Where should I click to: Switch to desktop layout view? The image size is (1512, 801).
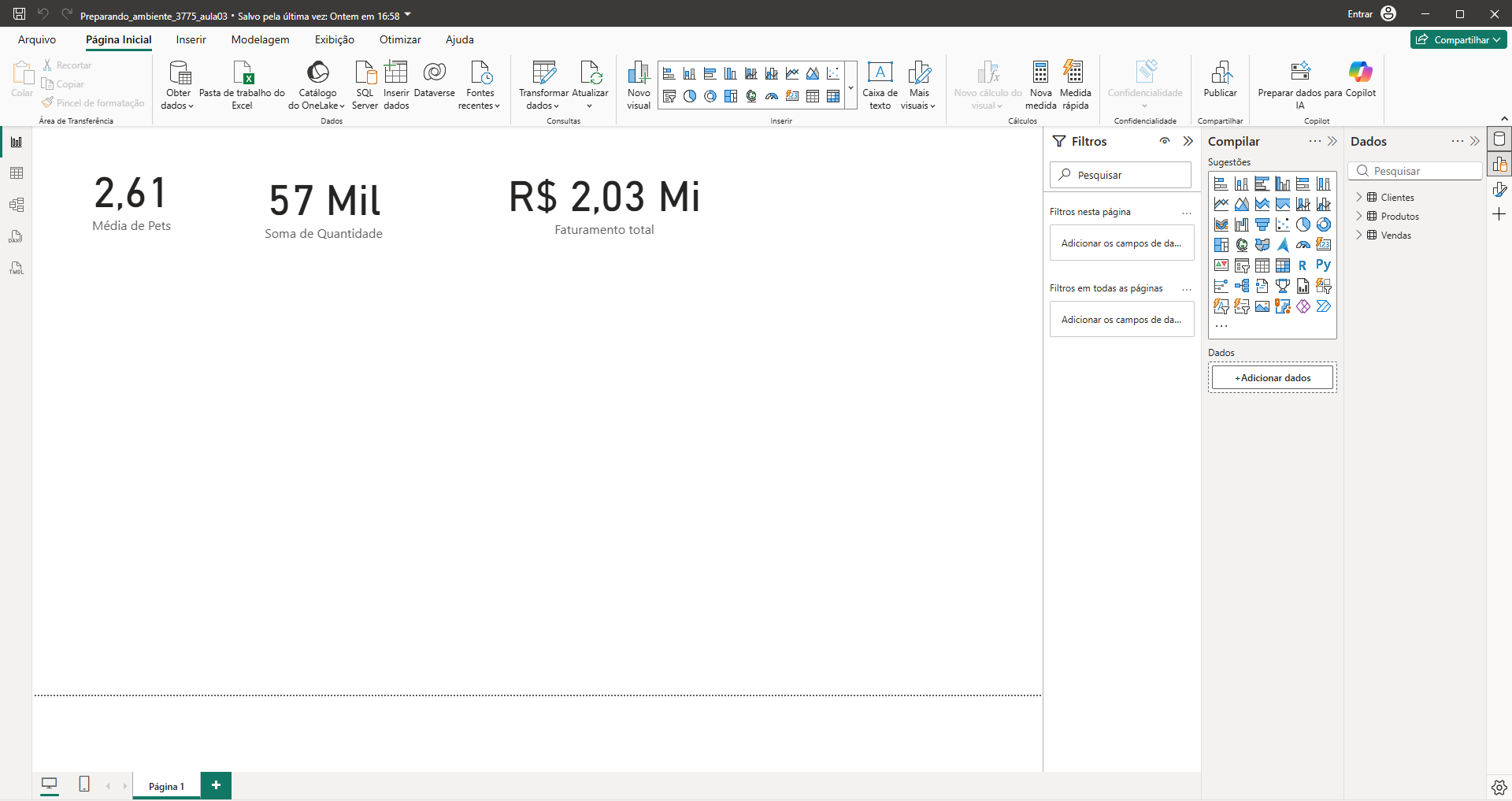point(49,784)
